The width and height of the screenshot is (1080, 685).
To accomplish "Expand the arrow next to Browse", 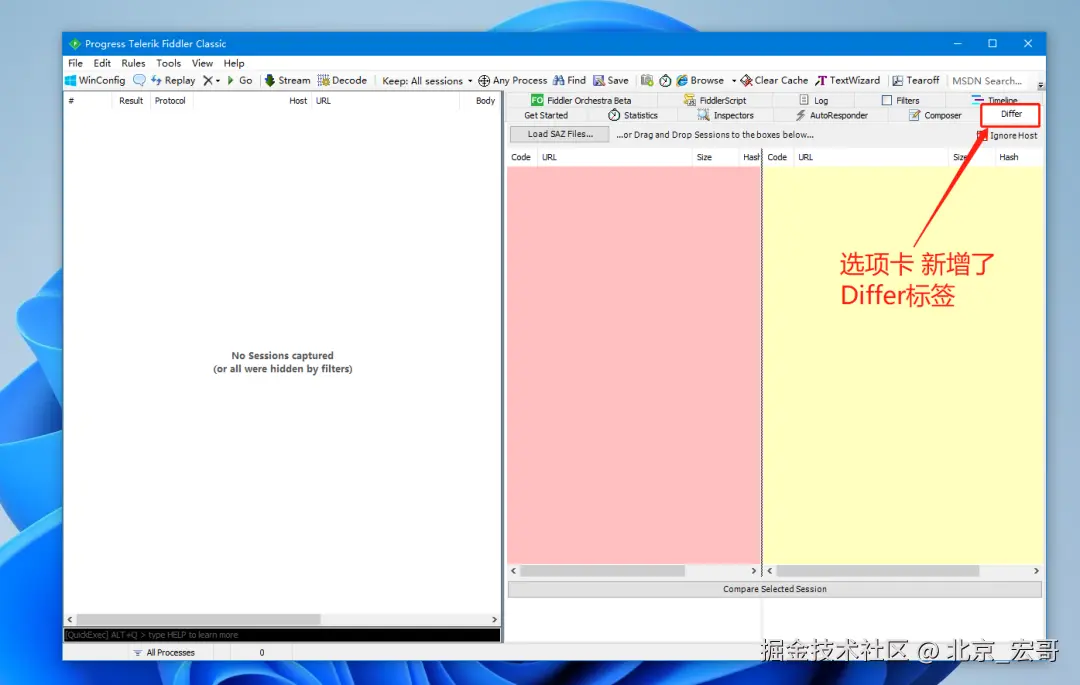I will [734, 81].
